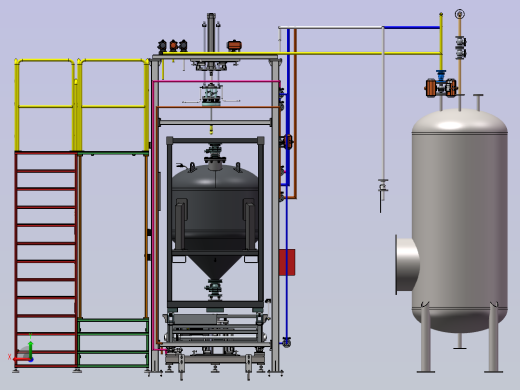Select the hanging lance below the white pipe
This screenshot has width=520, height=390.
(383, 195)
